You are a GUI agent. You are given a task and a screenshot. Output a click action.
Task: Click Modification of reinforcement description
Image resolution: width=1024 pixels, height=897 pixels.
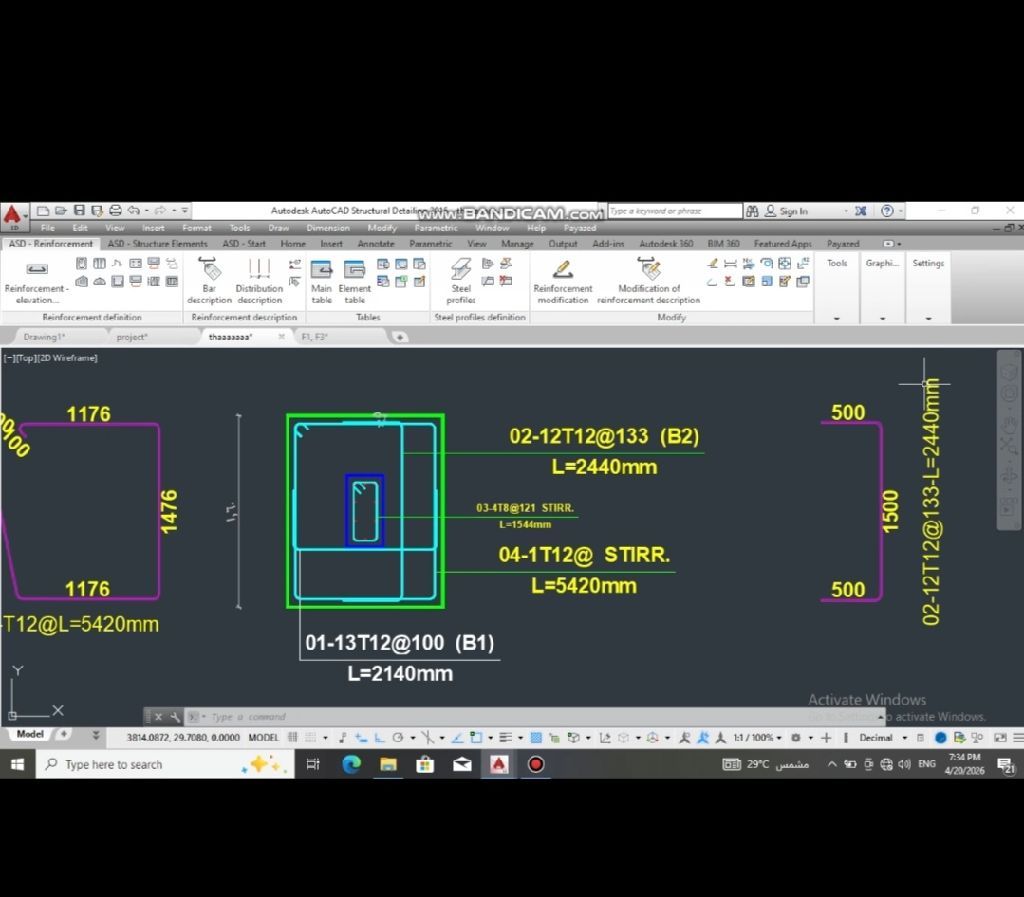coord(649,279)
